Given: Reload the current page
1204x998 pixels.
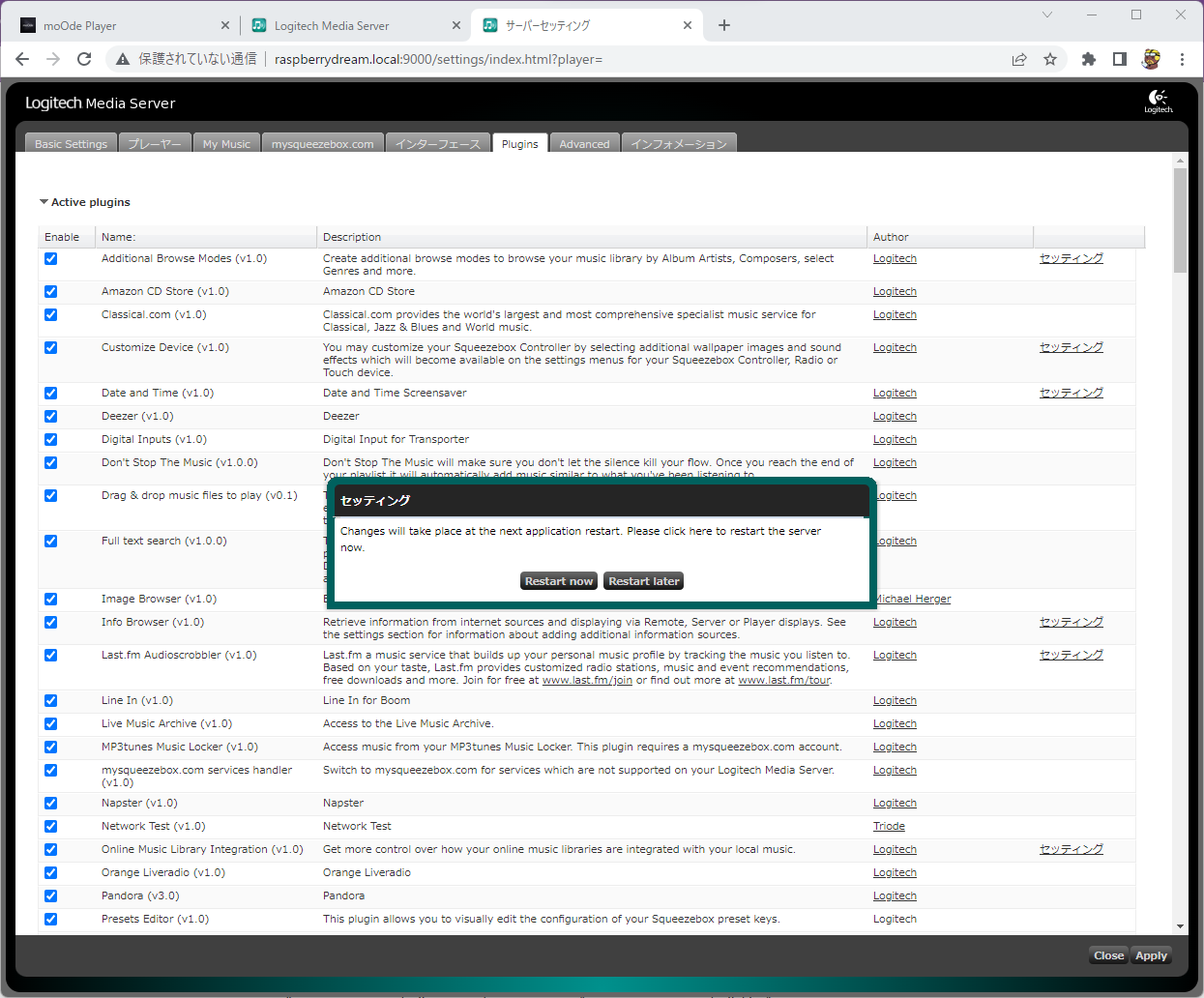Looking at the screenshot, I should (x=84, y=59).
